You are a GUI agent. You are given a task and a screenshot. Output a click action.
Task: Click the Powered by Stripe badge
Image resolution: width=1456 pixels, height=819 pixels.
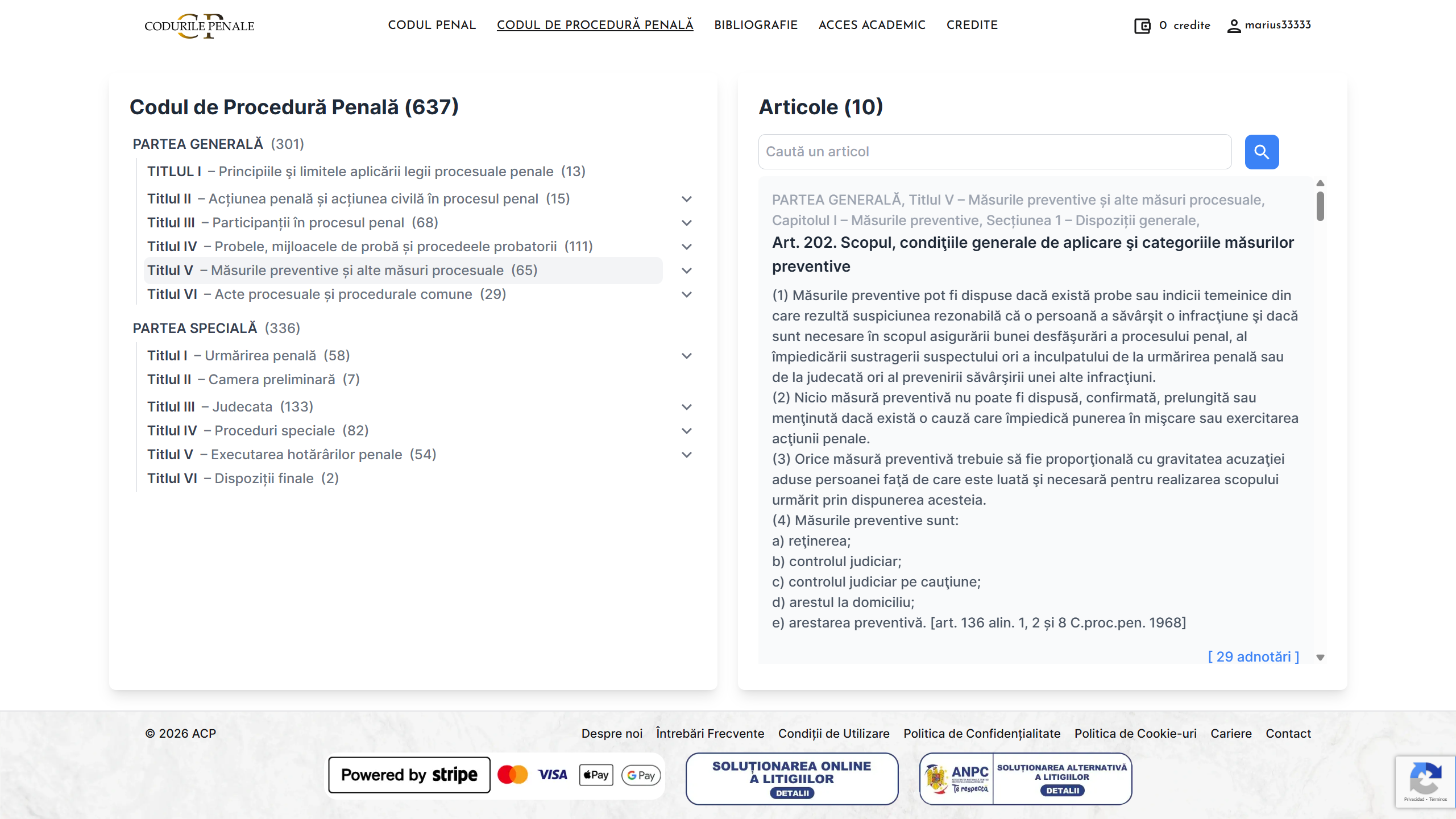coord(409,774)
